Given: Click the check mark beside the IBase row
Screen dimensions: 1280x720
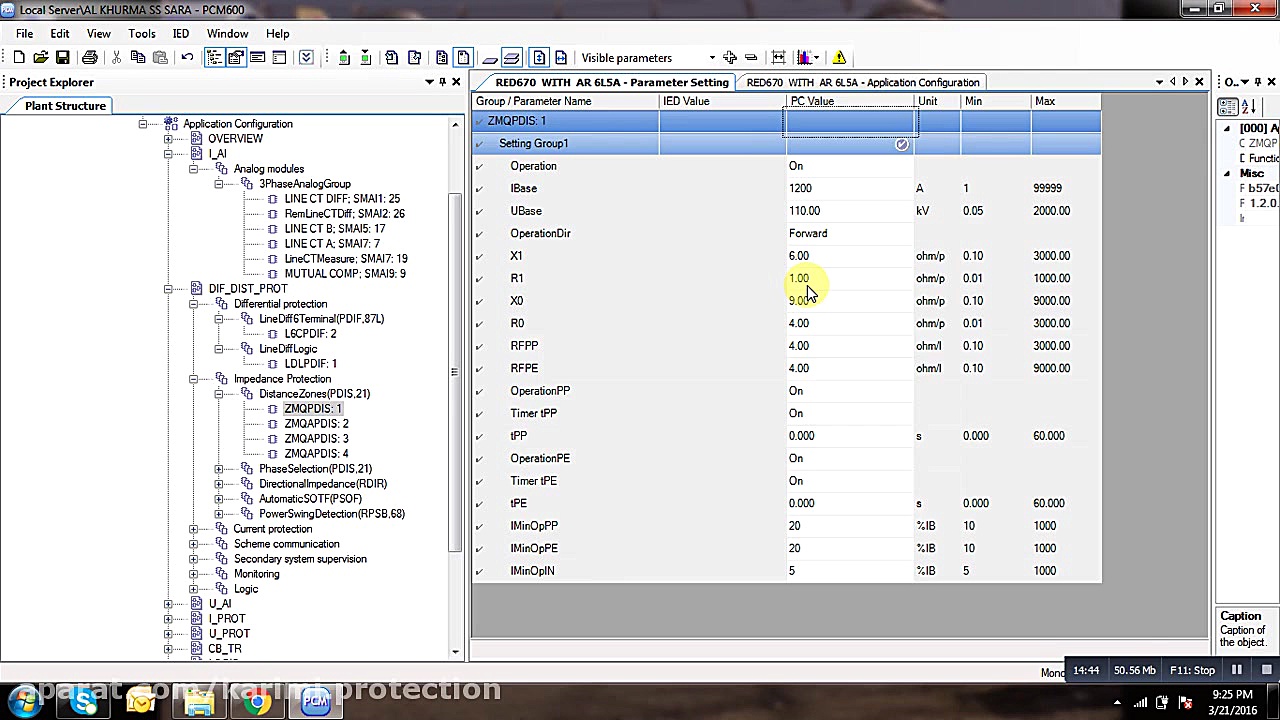Looking at the screenshot, I should tap(480, 188).
